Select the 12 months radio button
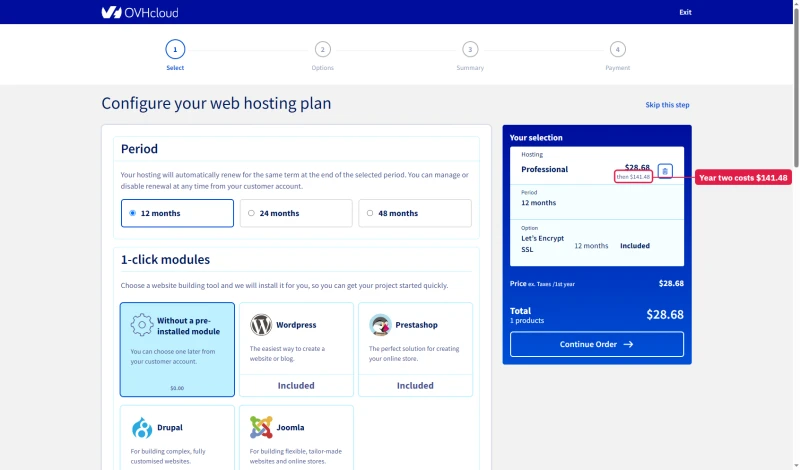The image size is (800, 470). tap(133, 213)
